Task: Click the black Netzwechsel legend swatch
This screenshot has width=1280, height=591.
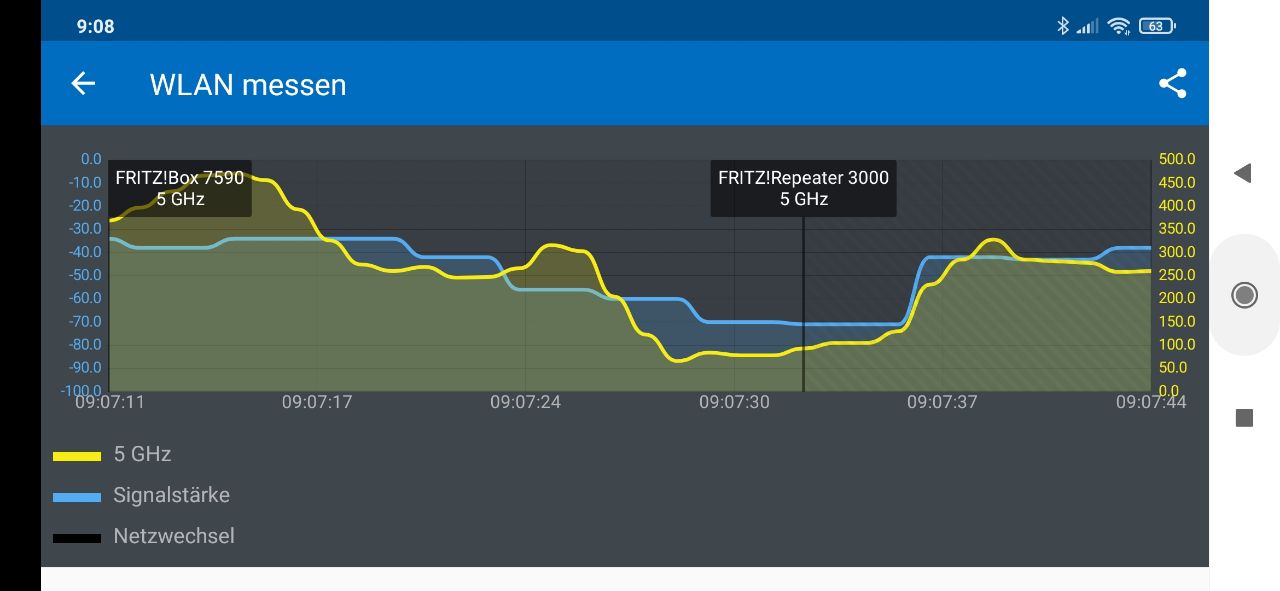Action: click(x=77, y=538)
